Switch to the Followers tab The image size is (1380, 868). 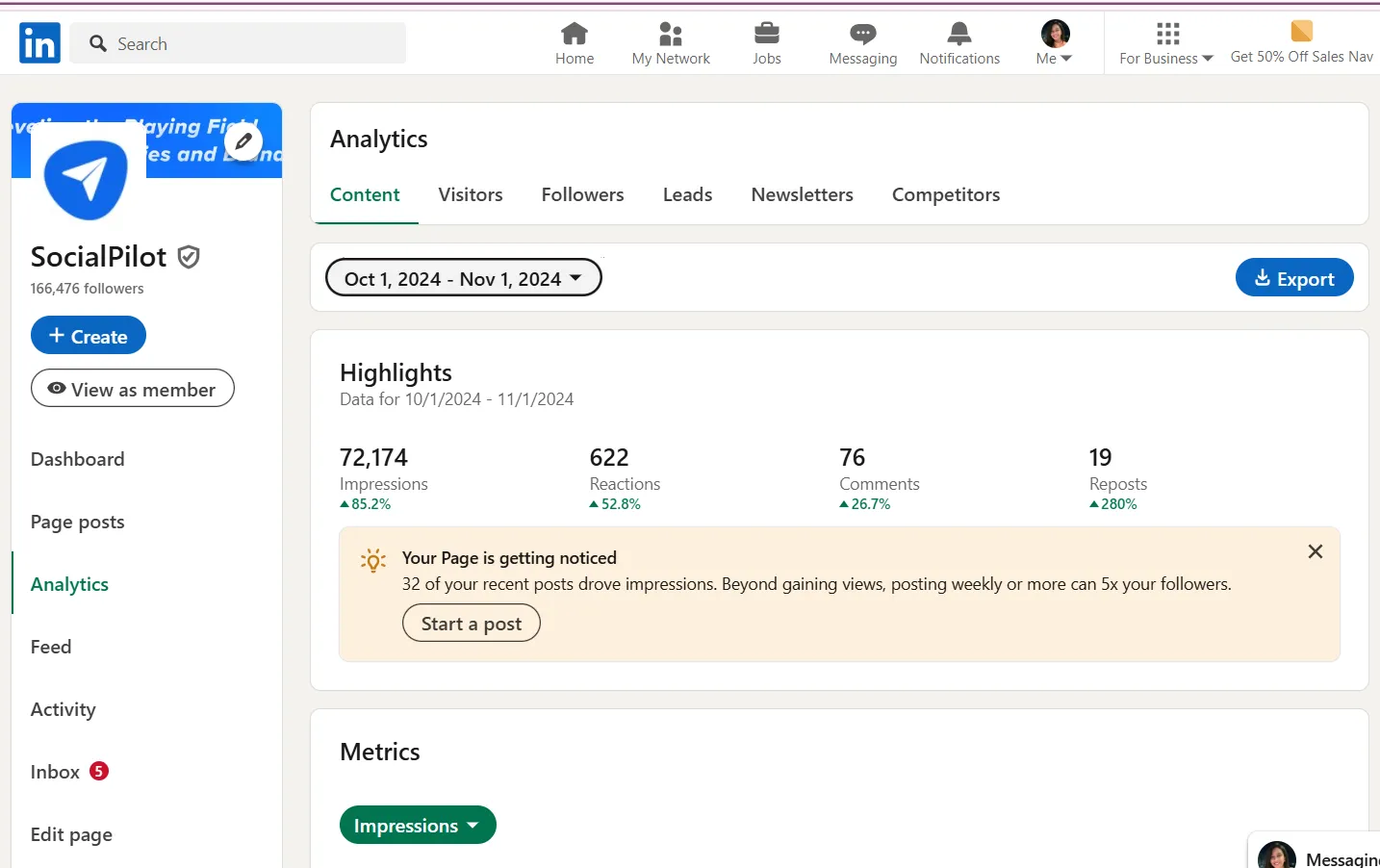point(583,194)
